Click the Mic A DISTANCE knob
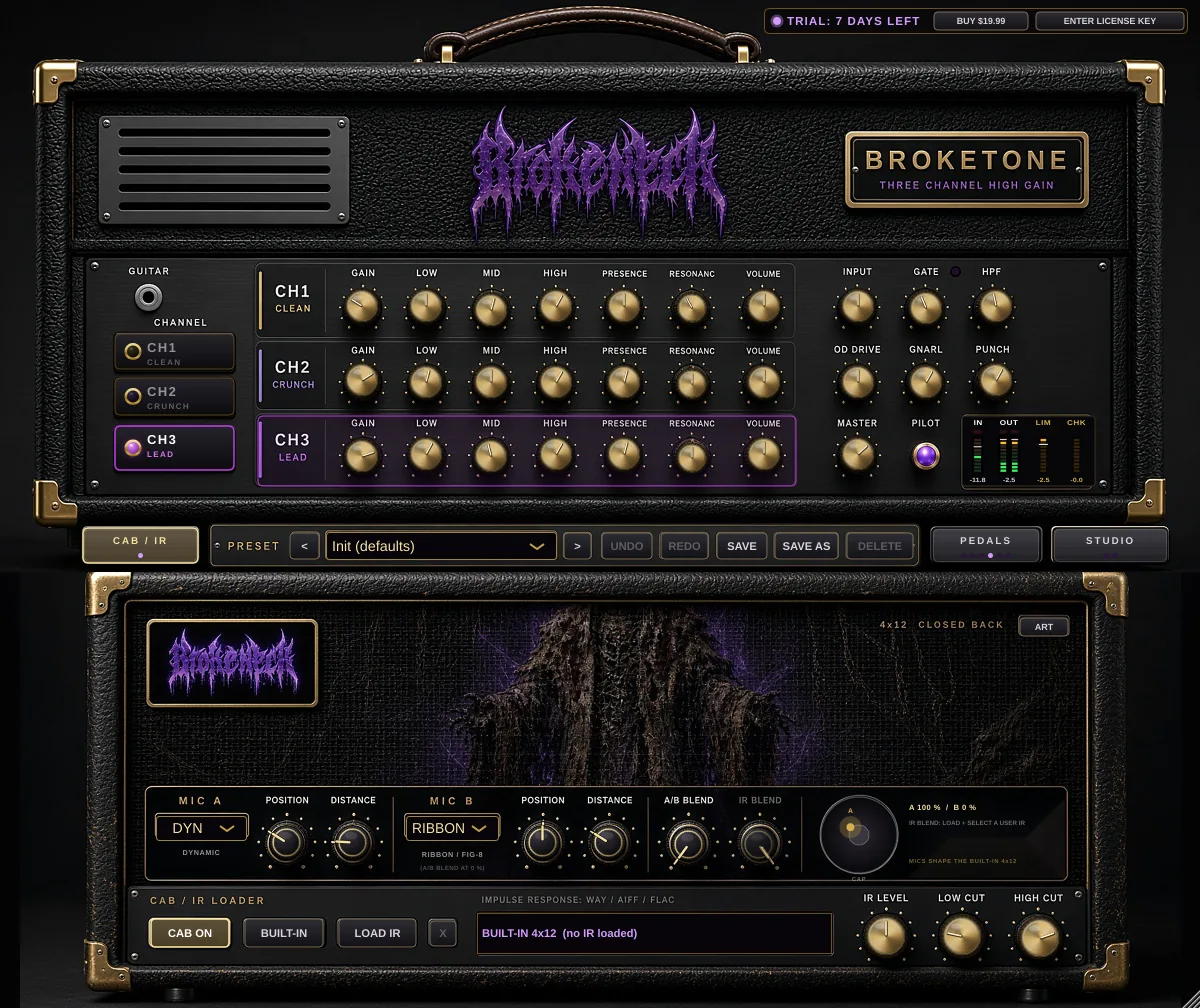This screenshot has width=1200, height=1008. coord(353,843)
